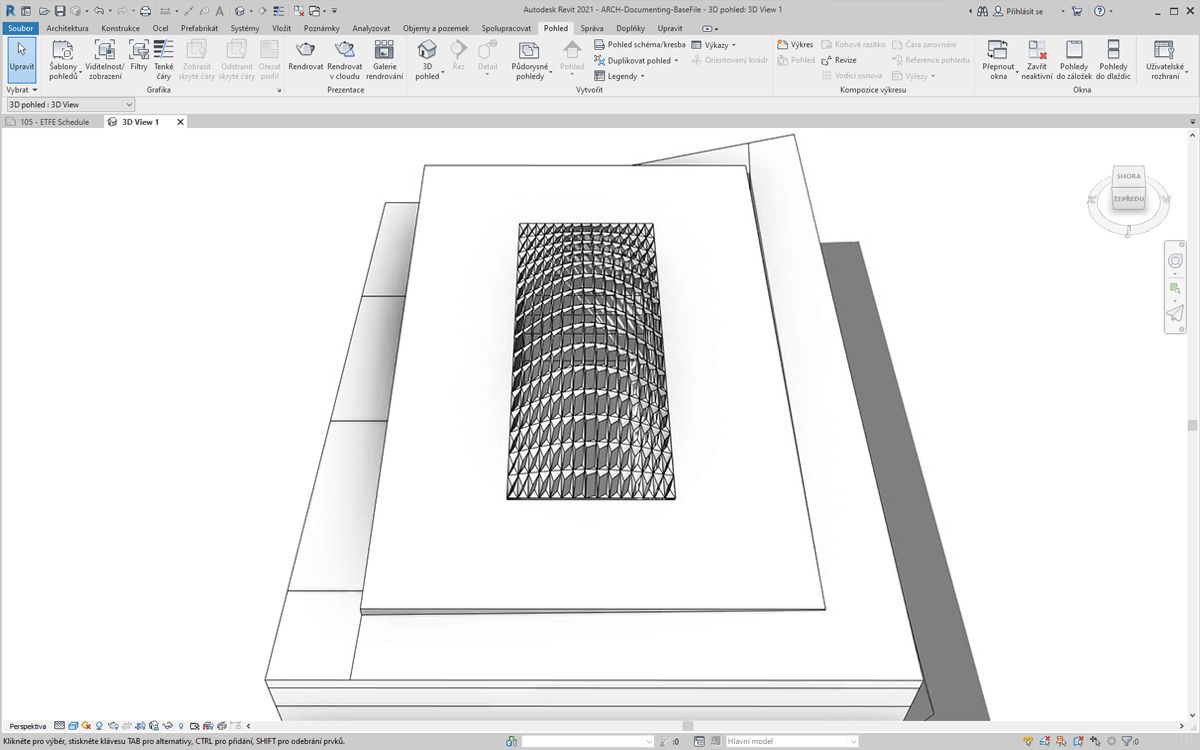
Task: Click the Save icon in quick access toolbar
Action: pos(59,10)
